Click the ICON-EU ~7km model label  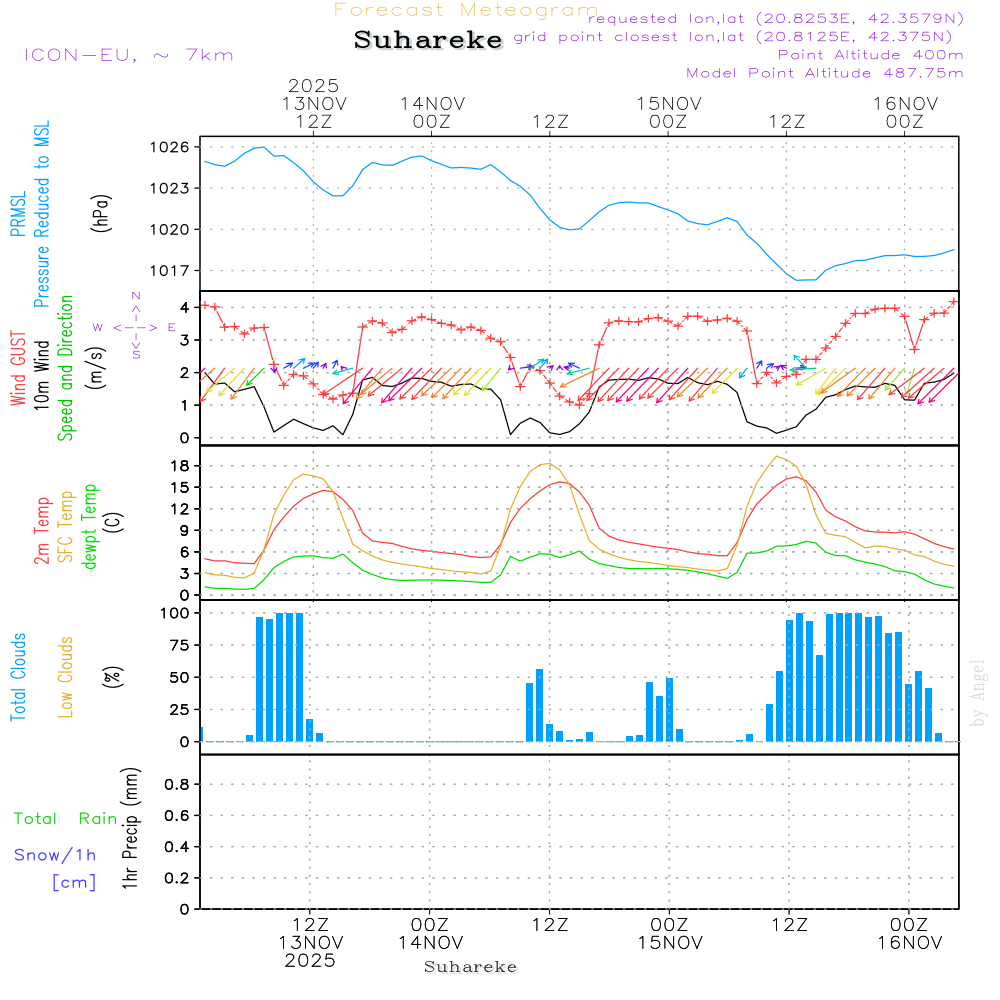pos(128,55)
